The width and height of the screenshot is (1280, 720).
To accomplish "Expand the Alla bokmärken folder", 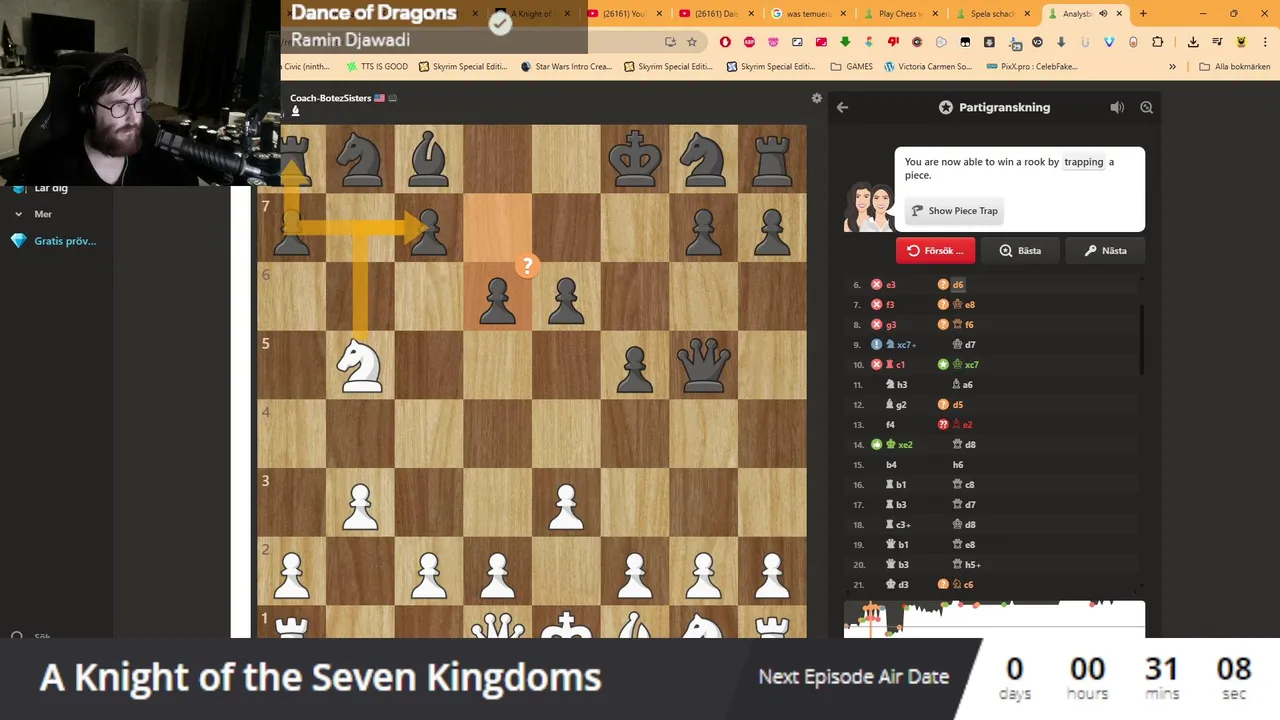I will [1234, 67].
